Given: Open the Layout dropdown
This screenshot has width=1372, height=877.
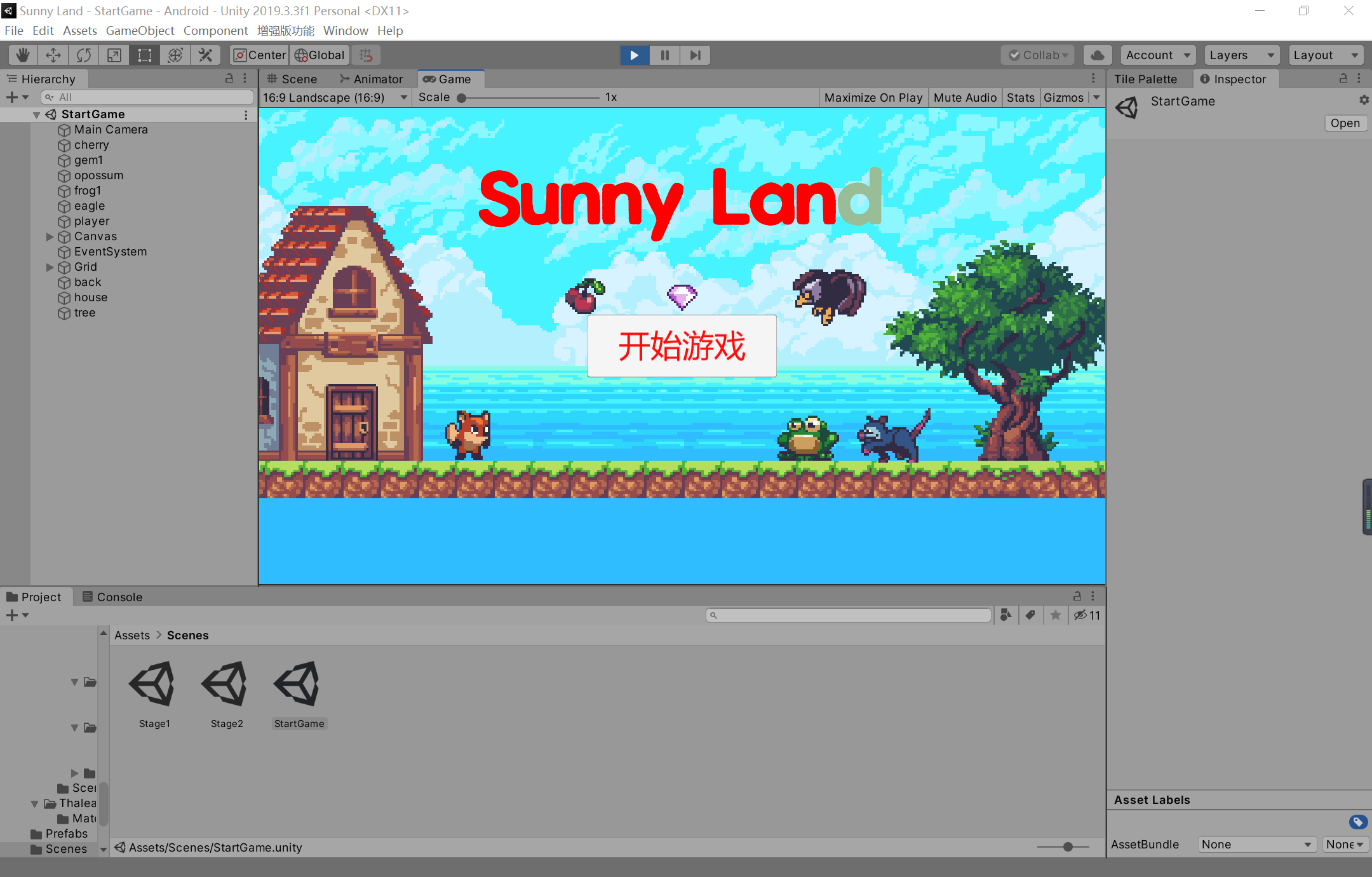Looking at the screenshot, I should click(x=1326, y=55).
